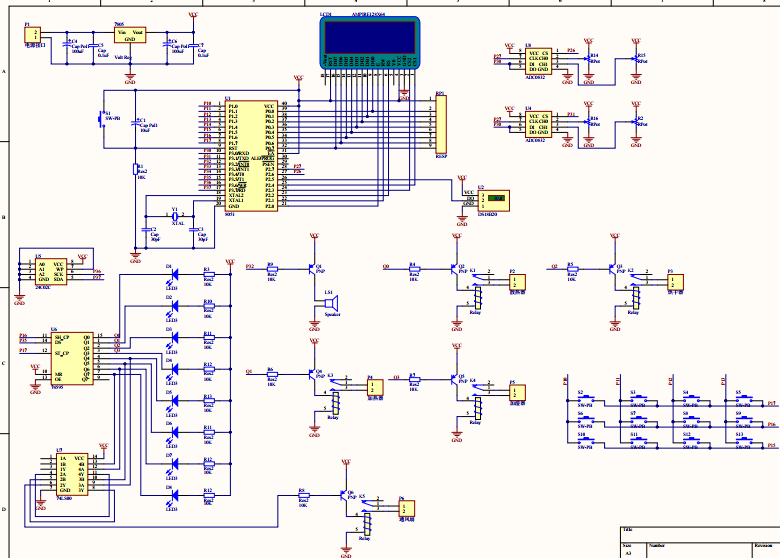This screenshot has width=780, height=558.
Task: Select upper ADC0832 chip U3
Action: [538, 61]
